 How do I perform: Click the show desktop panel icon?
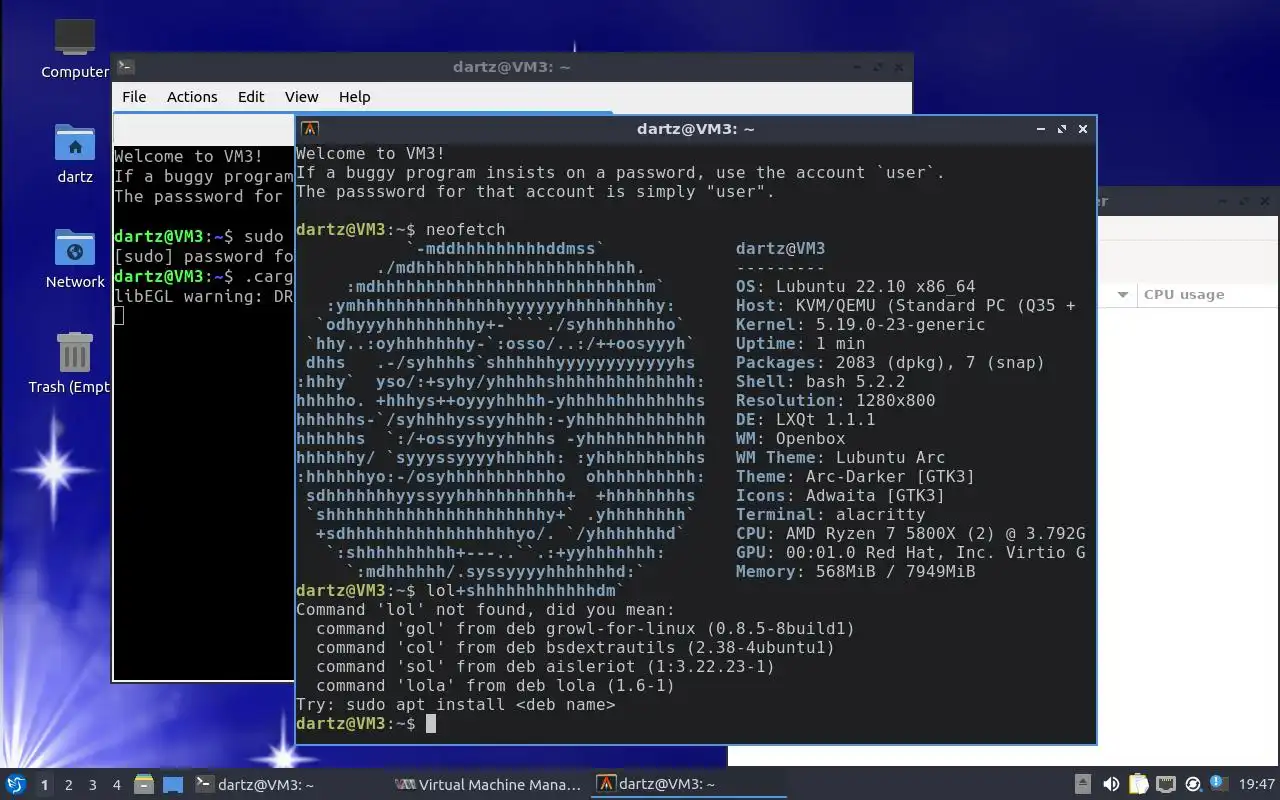173,784
